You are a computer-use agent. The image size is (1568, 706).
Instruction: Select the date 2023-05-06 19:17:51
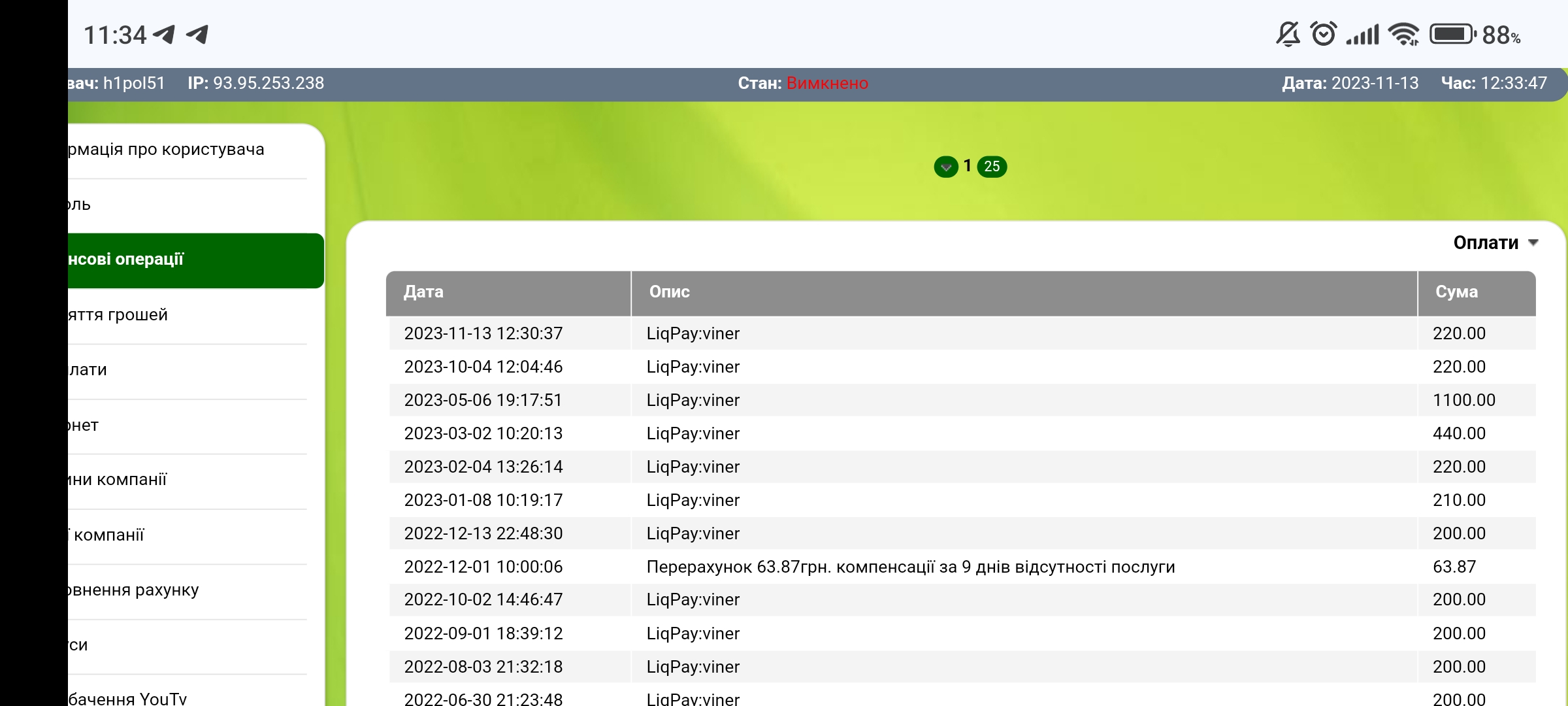[x=483, y=400]
